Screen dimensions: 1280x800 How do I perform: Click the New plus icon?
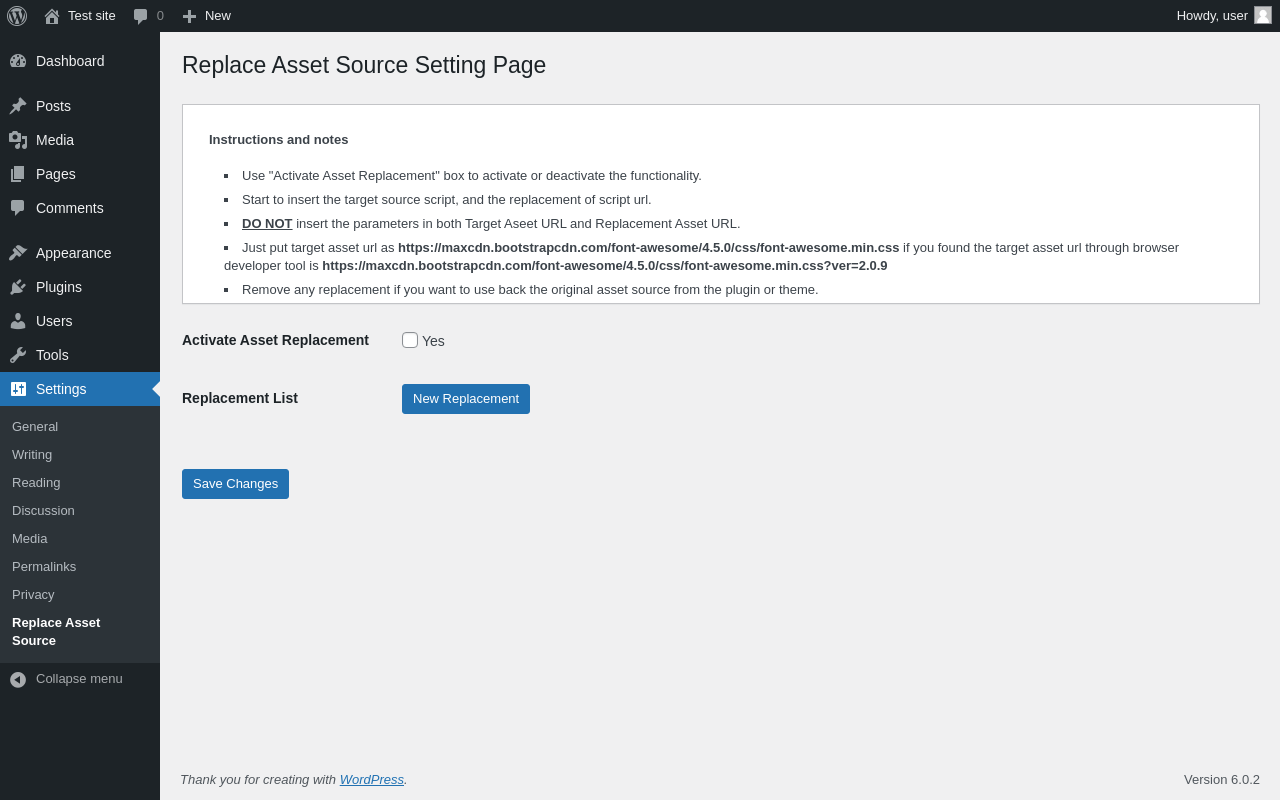189,16
